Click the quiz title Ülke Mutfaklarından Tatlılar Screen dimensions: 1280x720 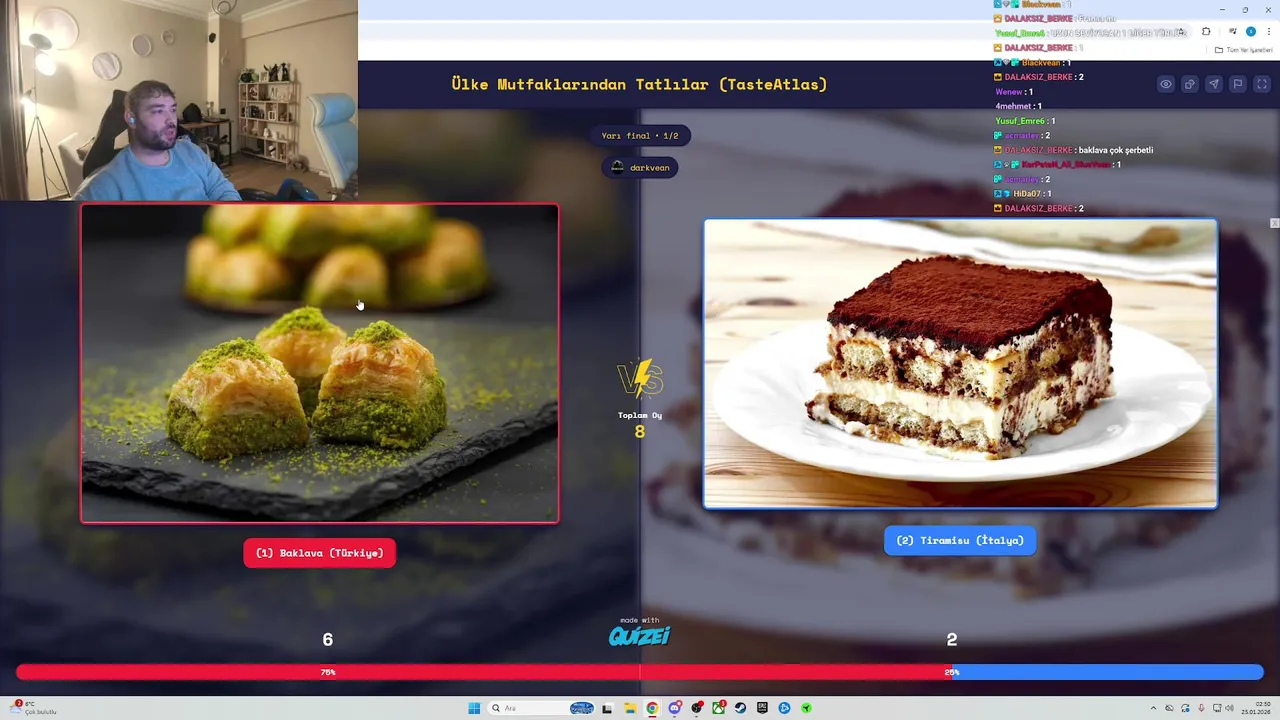pyautogui.click(x=640, y=84)
